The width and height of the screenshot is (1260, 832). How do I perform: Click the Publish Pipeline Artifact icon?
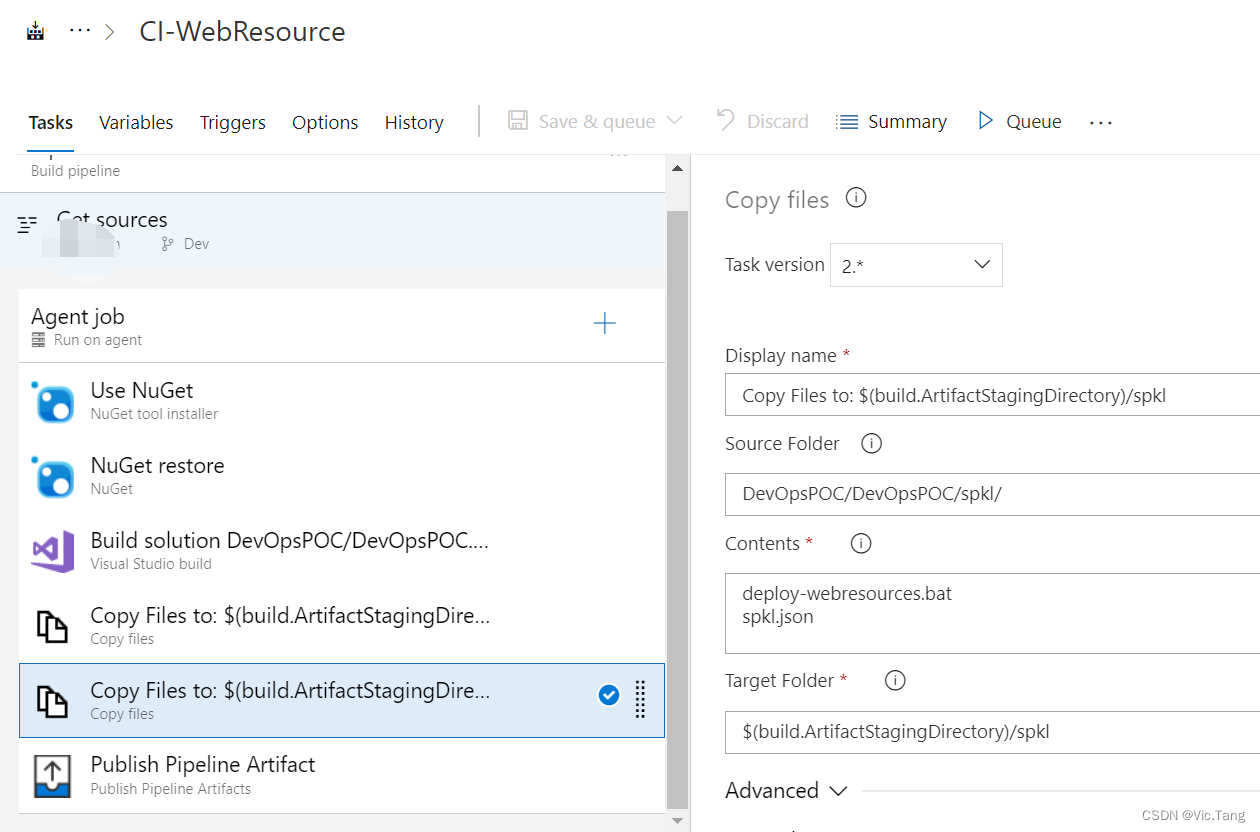[x=52, y=775]
